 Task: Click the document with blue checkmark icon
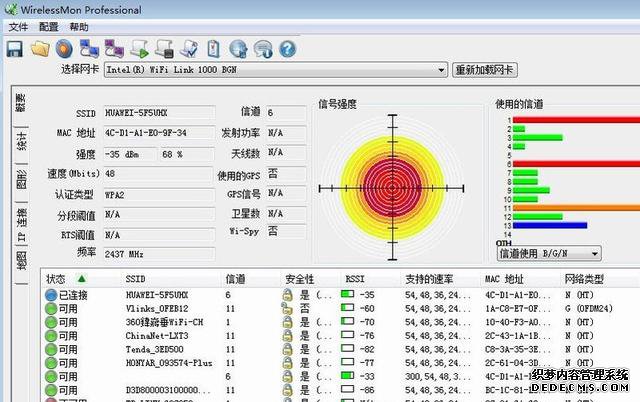pyautogui.click(x=189, y=49)
